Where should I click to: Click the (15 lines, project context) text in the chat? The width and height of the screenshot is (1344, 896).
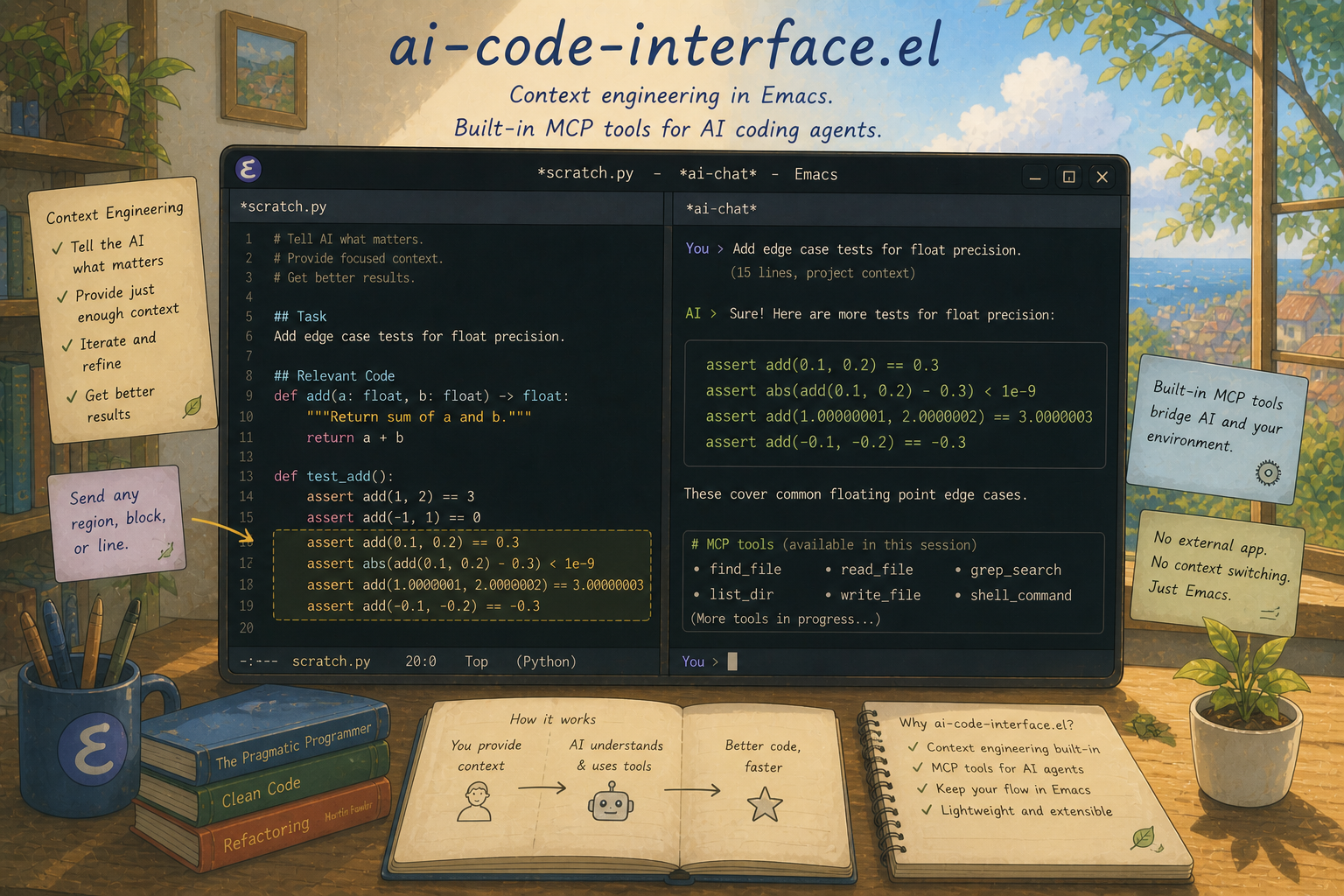(x=822, y=273)
